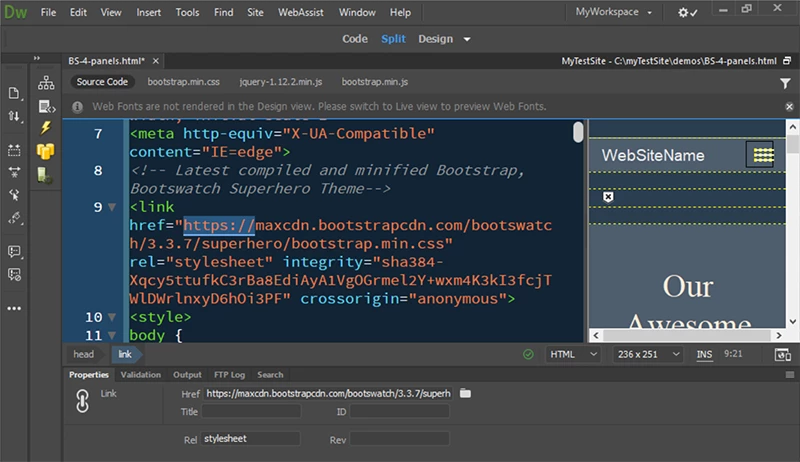Click the small X marker in Design view
Image resolution: width=800 pixels, height=462 pixels.
coord(608,197)
